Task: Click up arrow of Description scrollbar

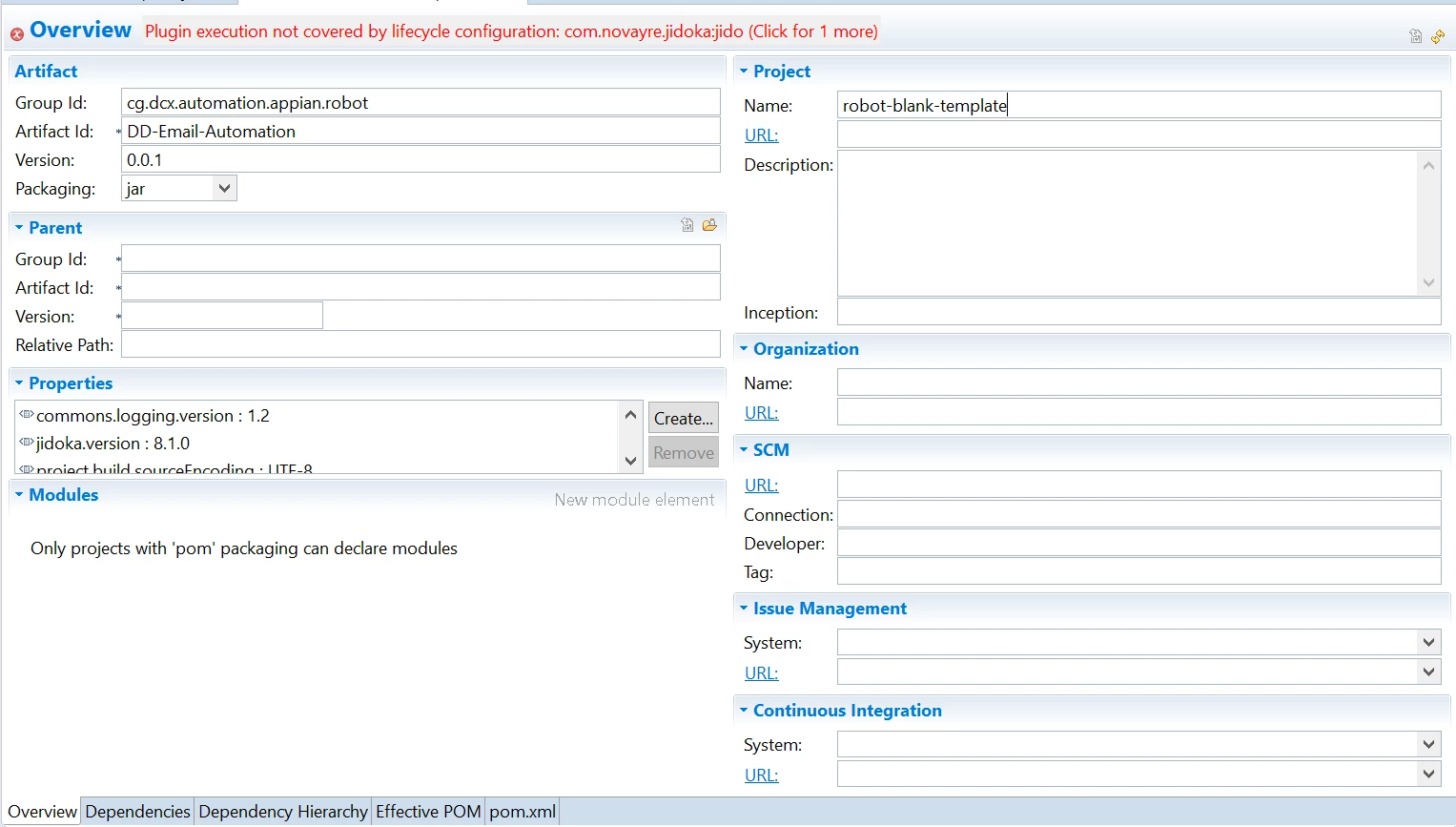Action: (1428, 165)
